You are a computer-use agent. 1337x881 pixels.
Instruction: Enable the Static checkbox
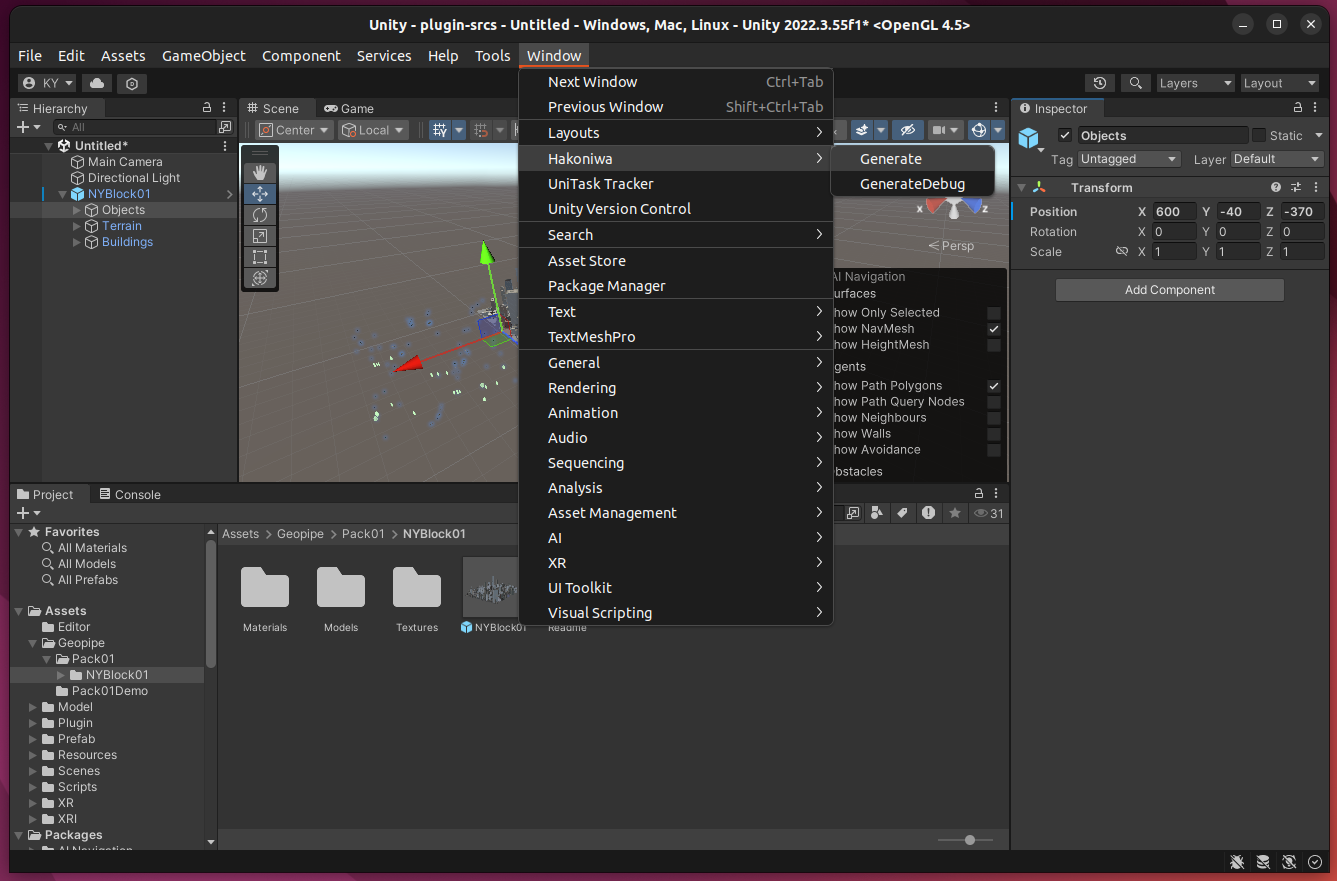click(1259, 135)
